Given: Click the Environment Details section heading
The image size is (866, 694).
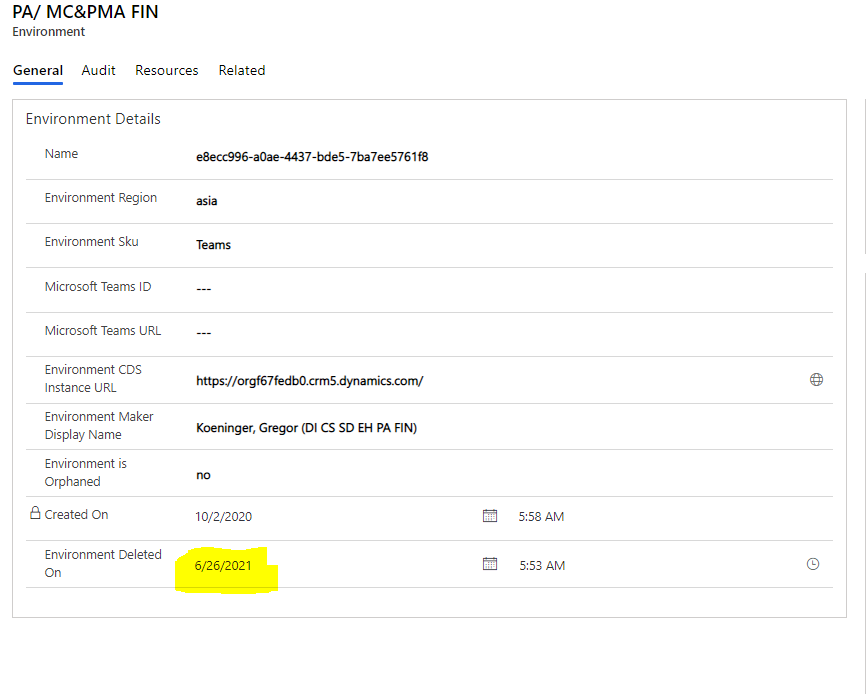Looking at the screenshot, I should click(93, 119).
